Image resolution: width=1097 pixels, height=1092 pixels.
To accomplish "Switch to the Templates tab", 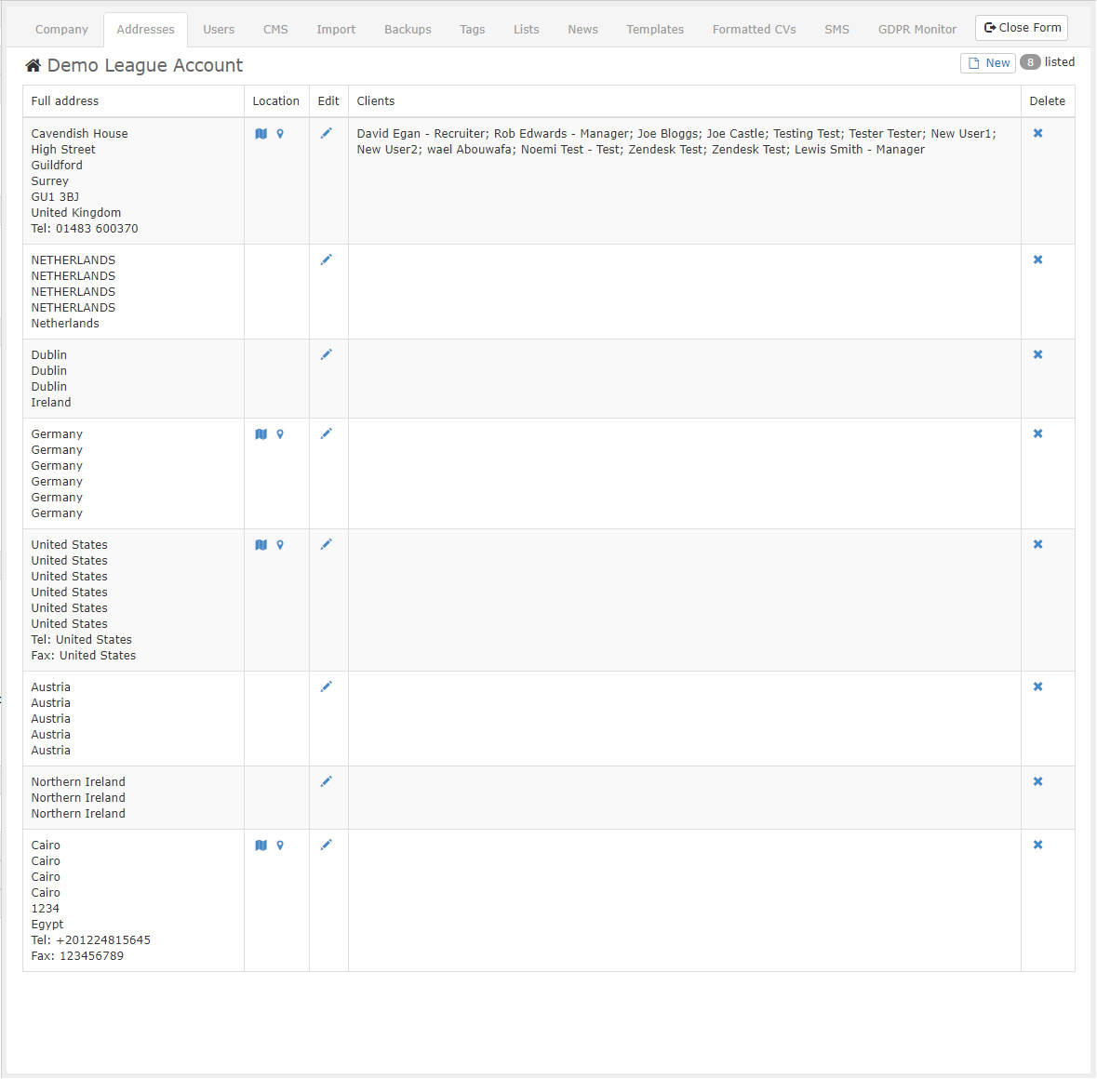I will (655, 30).
